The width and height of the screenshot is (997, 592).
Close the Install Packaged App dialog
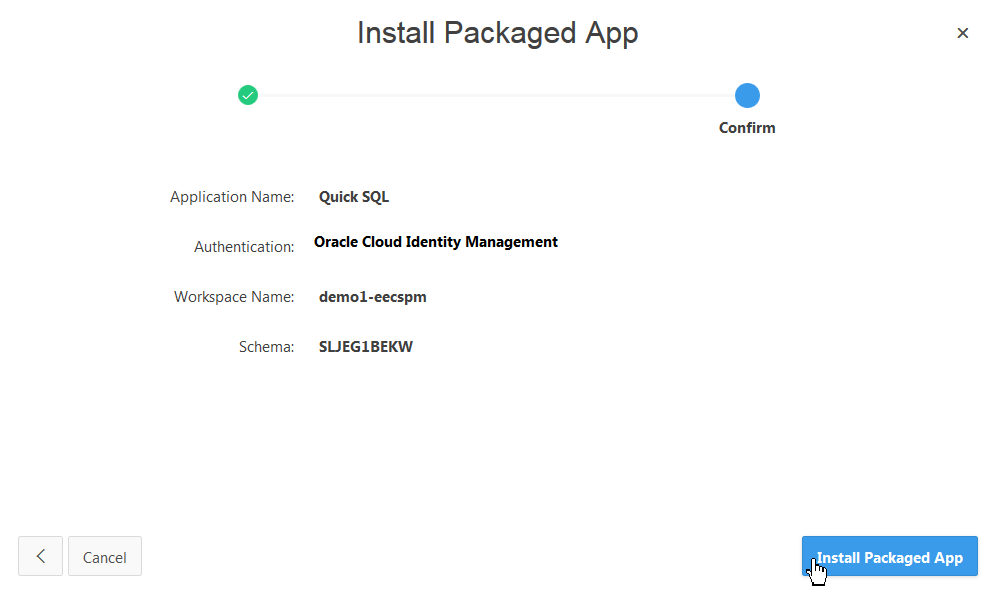point(963,33)
